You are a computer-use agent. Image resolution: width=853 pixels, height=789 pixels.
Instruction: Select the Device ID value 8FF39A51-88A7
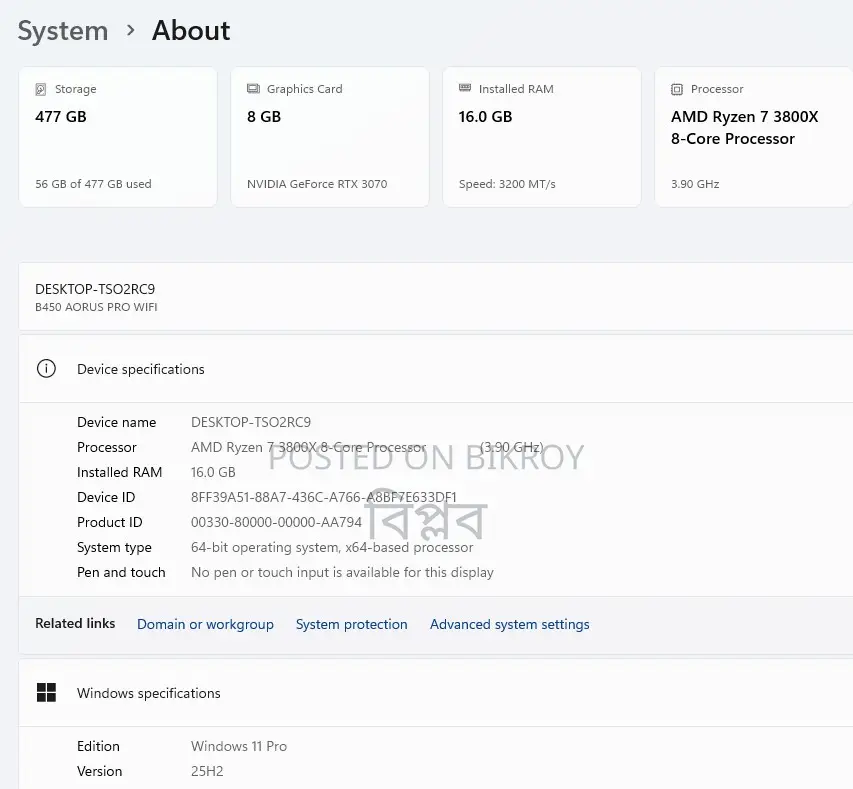pyautogui.click(x=324, y=497)
